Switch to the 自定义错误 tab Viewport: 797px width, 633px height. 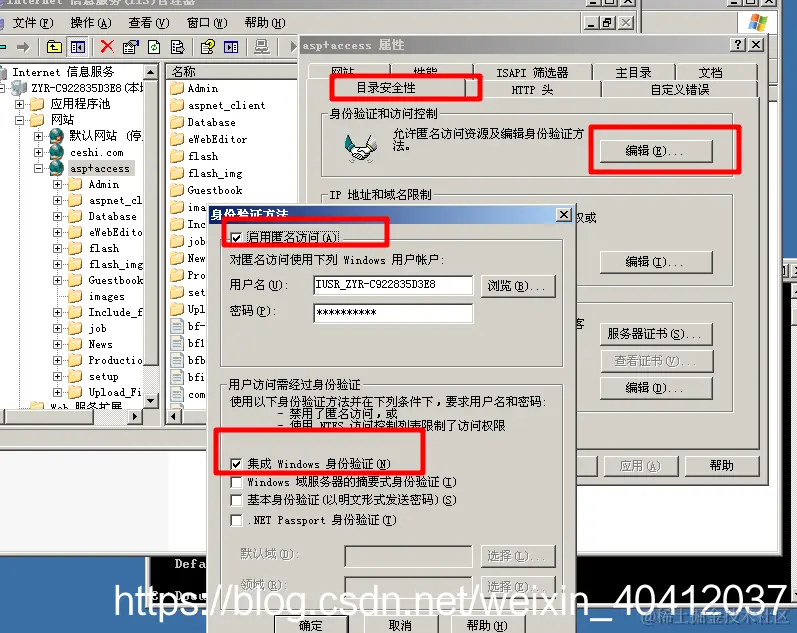coord(680,89)
